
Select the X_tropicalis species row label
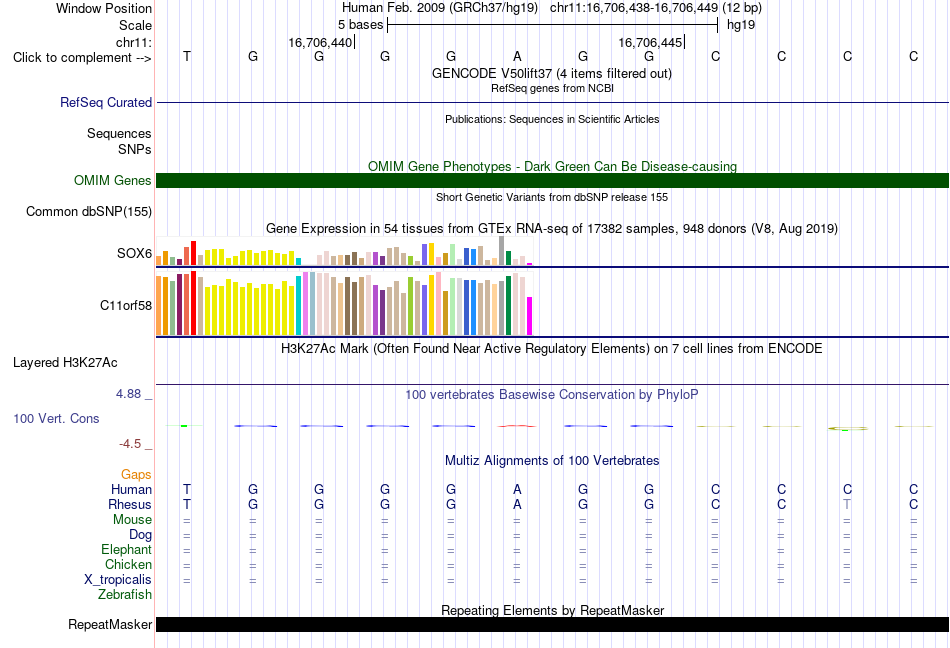(x=118, y=580)
